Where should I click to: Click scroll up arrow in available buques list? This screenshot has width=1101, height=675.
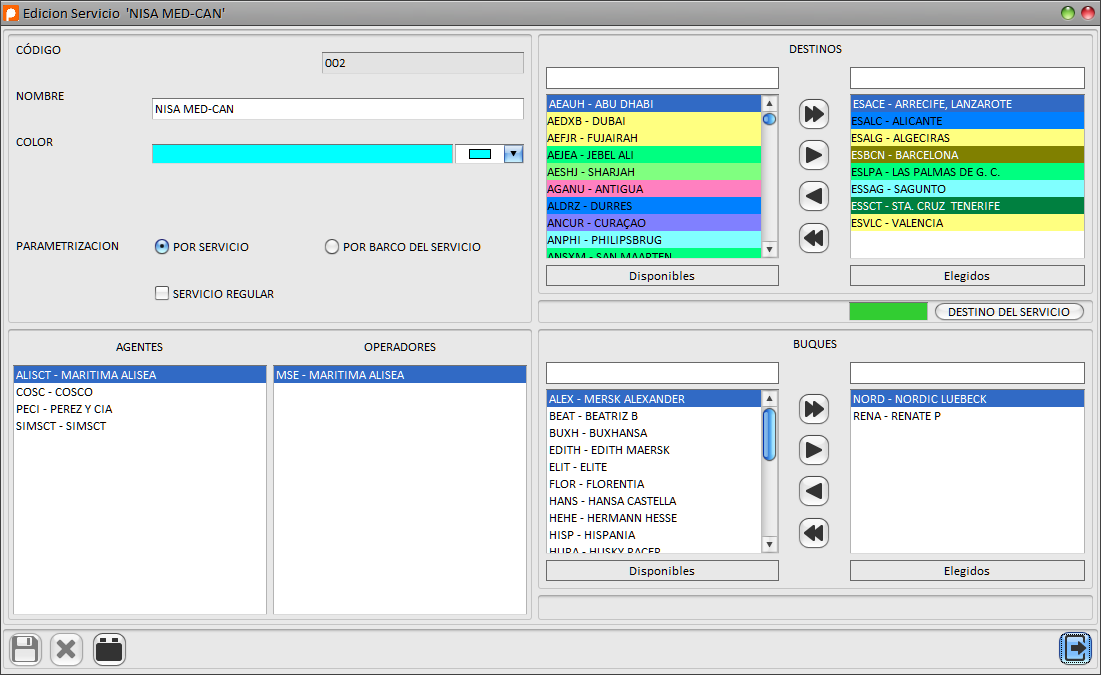pos(770,398)
